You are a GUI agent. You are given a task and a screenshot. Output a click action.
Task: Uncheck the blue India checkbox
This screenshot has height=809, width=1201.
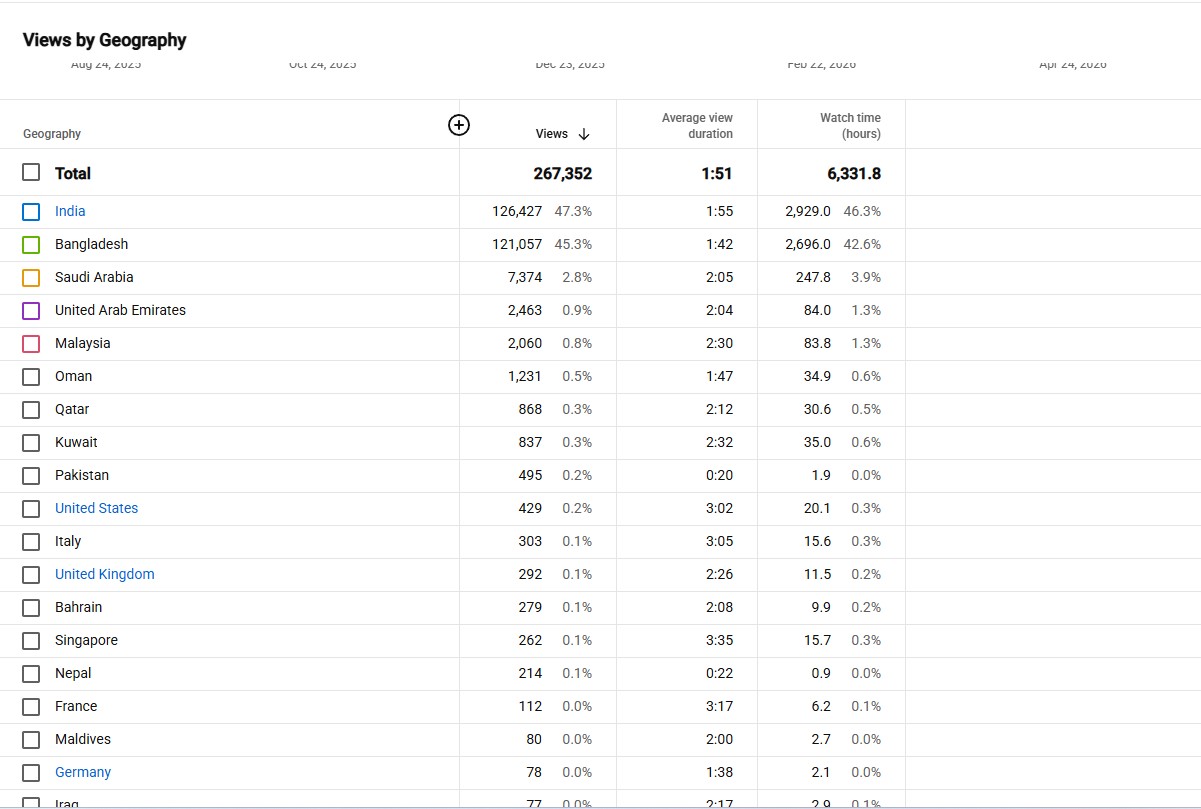pos(31,212)
